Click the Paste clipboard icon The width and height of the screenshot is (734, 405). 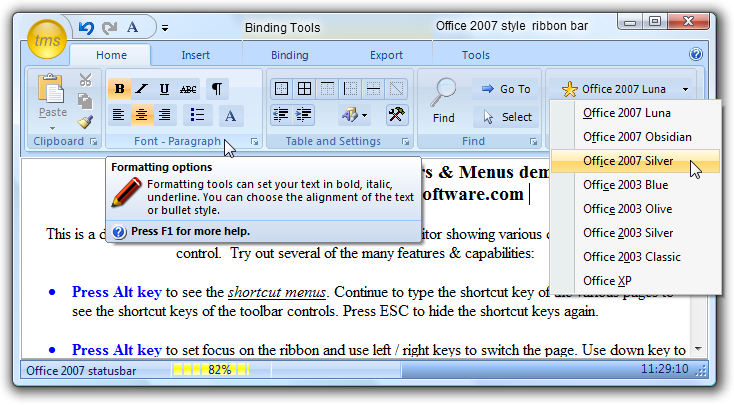coord(52,88)
